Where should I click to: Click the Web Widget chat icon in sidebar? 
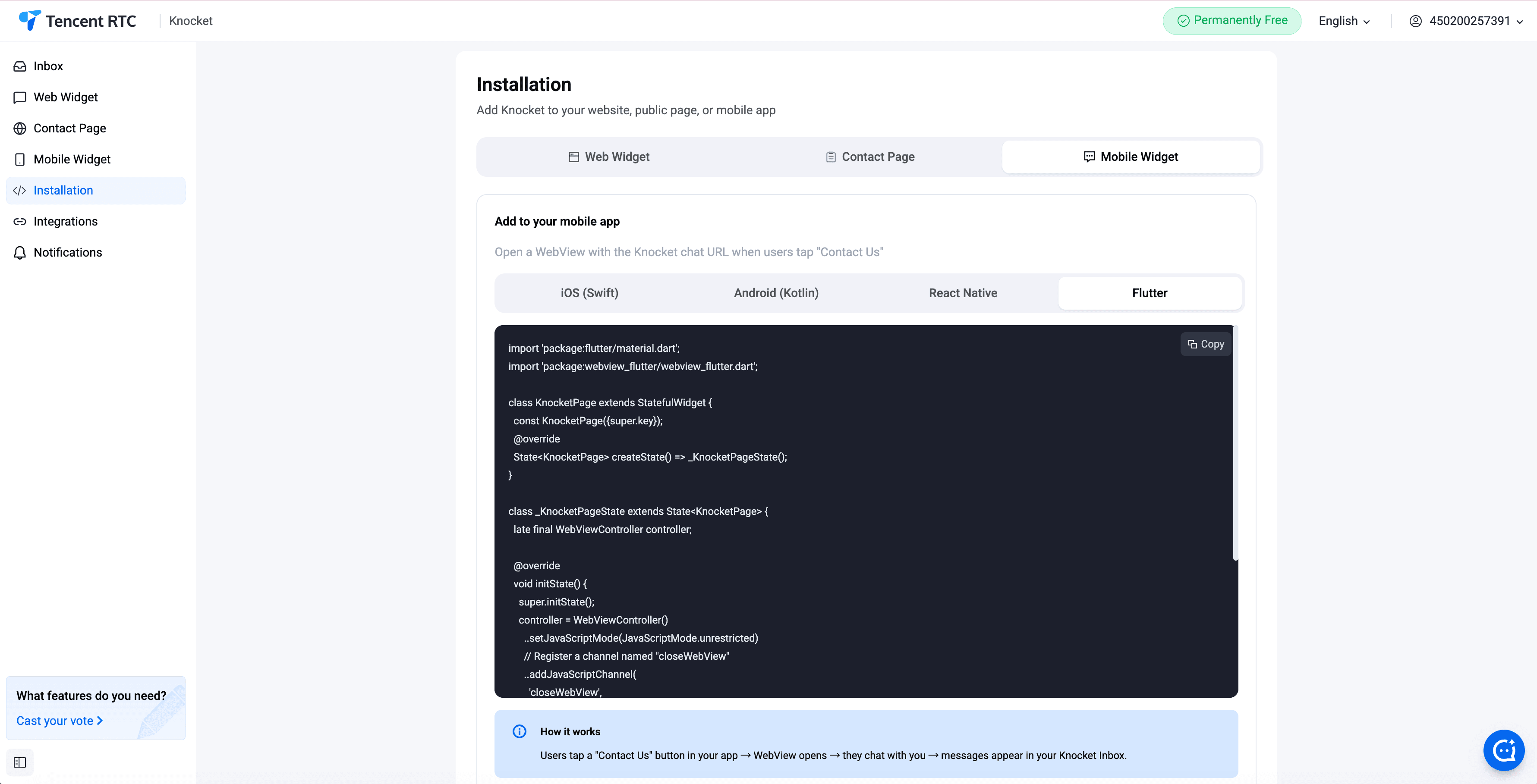[20, 97]
